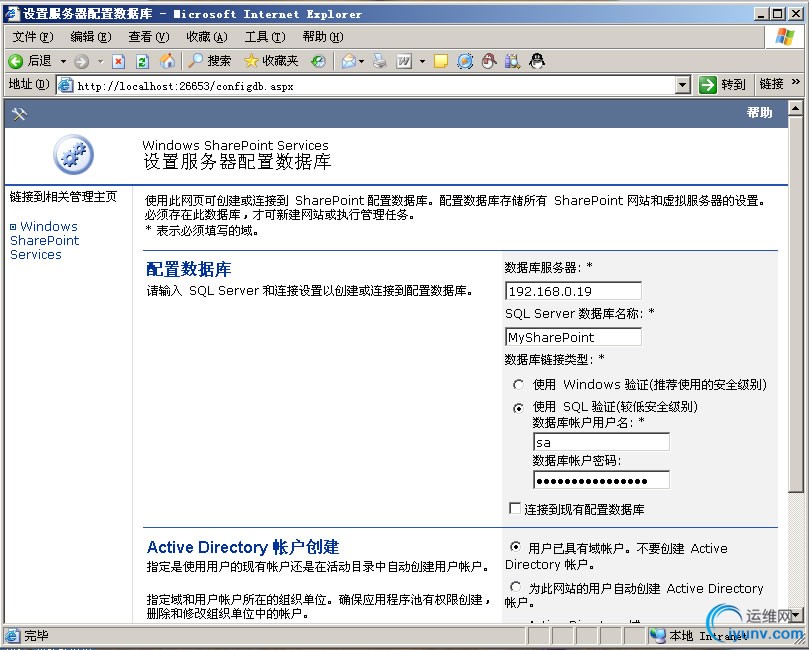This screenshot has width=809, height=650.
Task: Open the 收藏(A) menu
Action: (x=207, y=37)
